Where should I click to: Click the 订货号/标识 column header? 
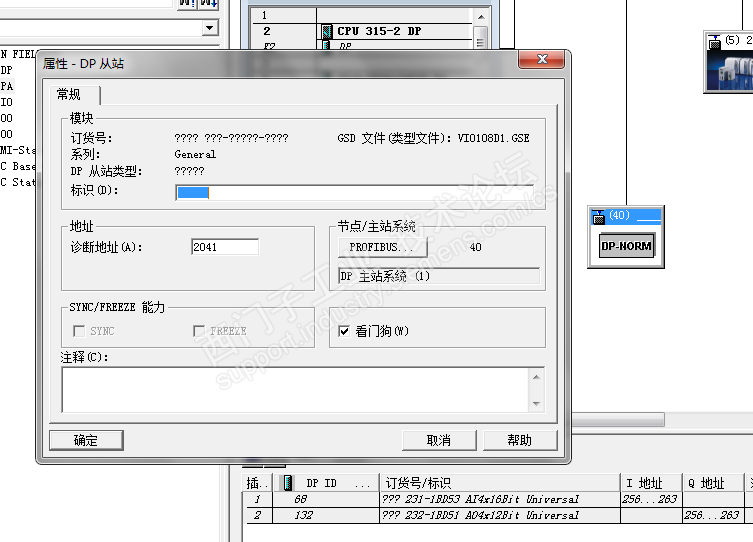click(500, 483)
